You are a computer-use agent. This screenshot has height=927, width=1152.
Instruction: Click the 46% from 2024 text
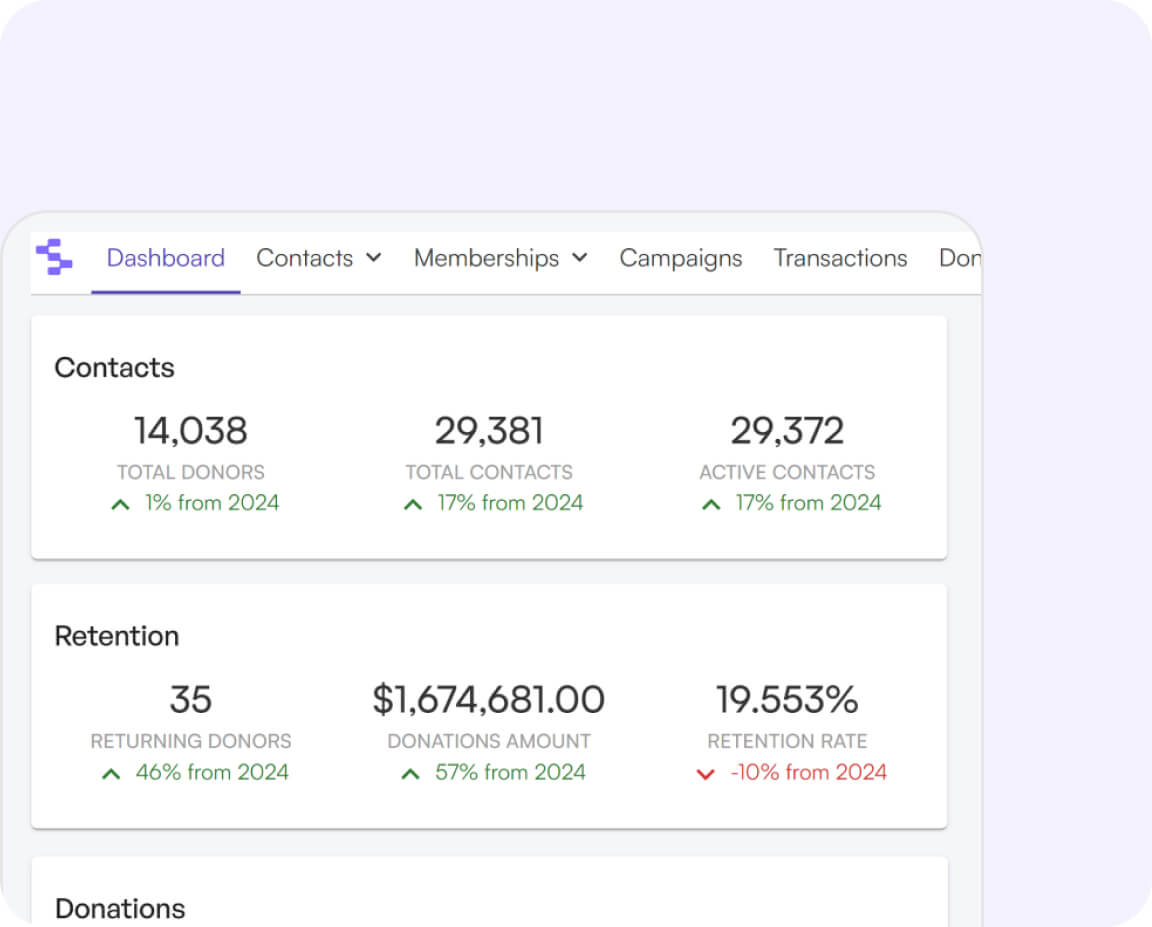coord(212,772)
